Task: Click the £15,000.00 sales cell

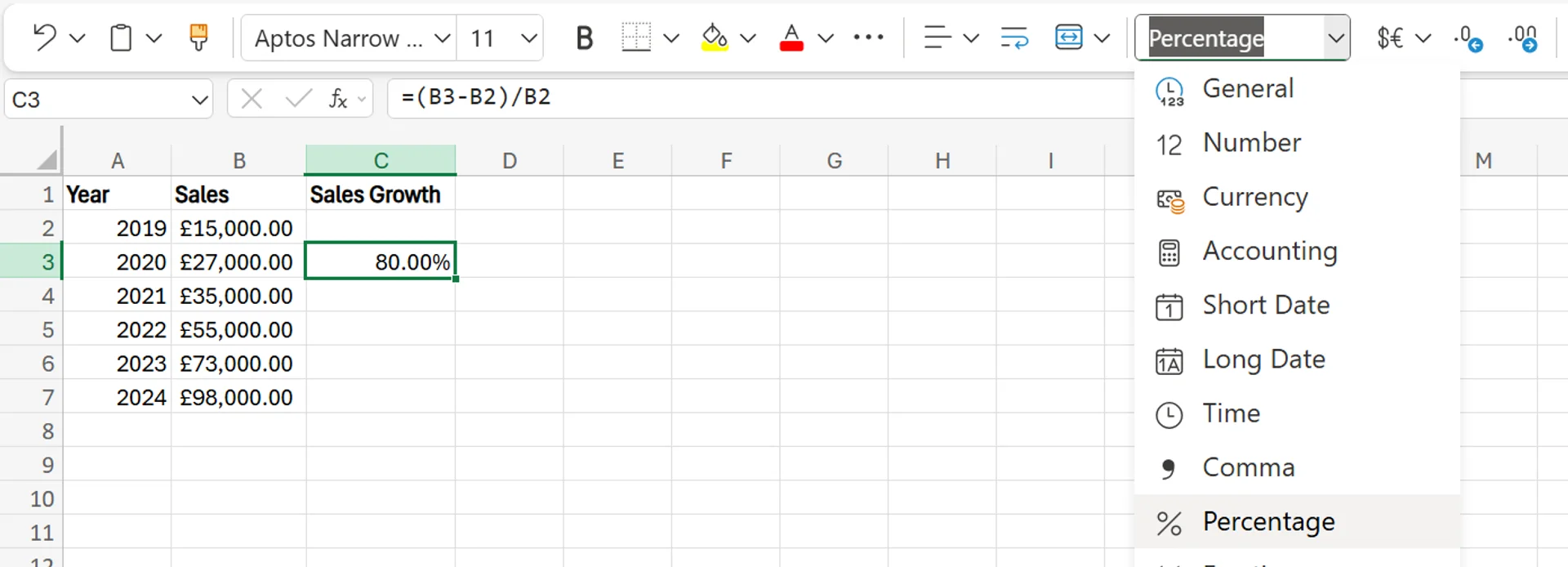Action: [238, 228]
